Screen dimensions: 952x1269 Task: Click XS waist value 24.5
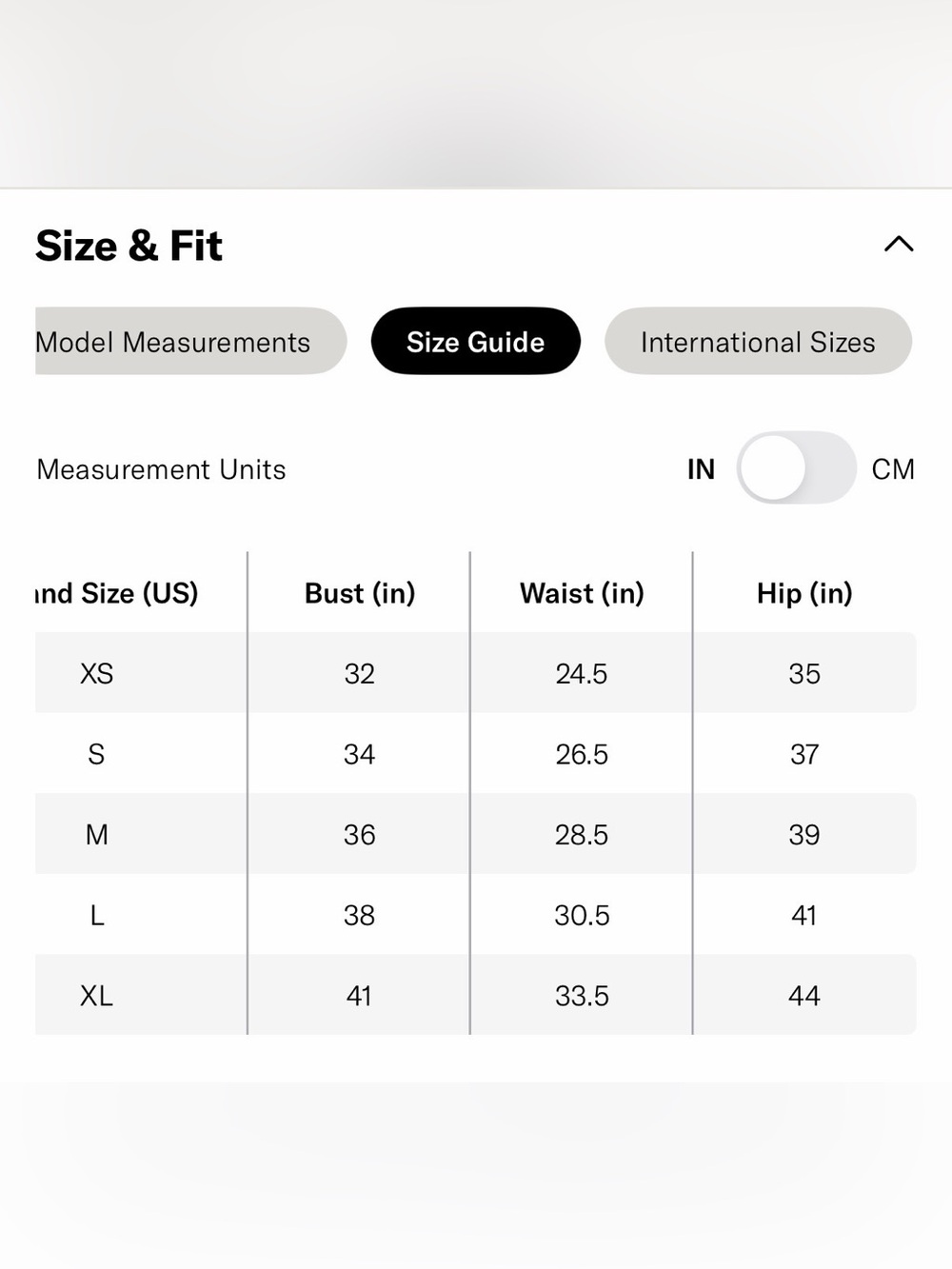coord(582,674)
